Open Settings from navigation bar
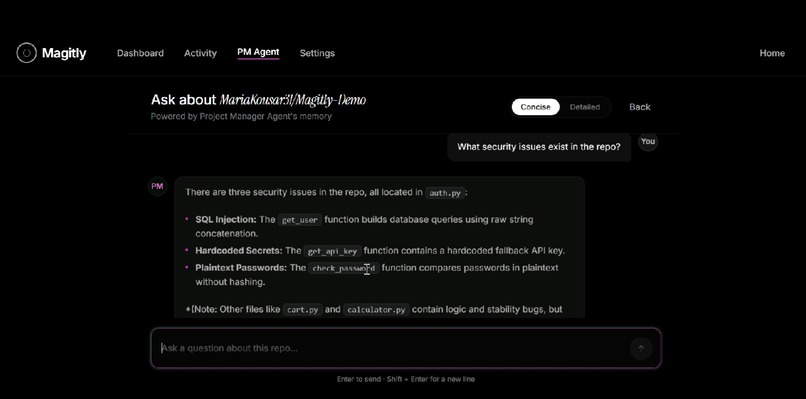This screenshot has height=399, width=806. 317,53
